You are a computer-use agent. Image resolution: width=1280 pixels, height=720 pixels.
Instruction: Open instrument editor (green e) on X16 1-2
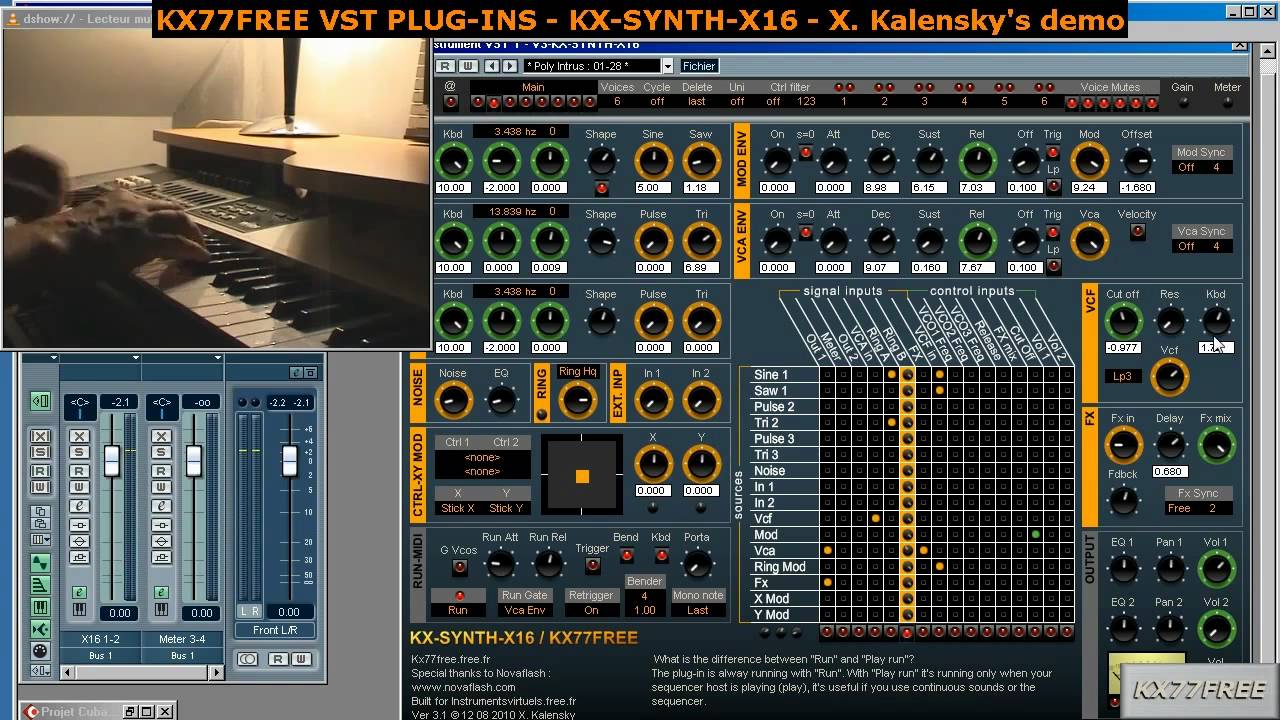click(x=80, y=592)
